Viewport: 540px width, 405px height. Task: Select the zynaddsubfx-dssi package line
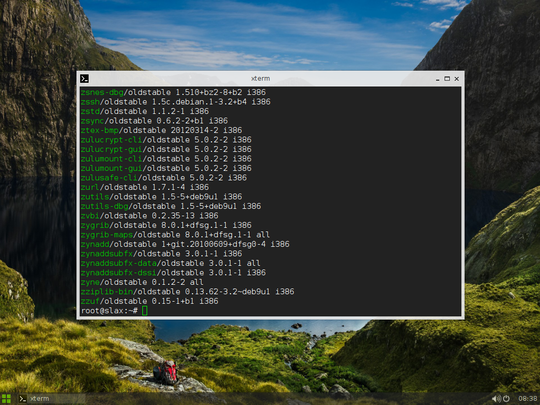pos(173,272)
